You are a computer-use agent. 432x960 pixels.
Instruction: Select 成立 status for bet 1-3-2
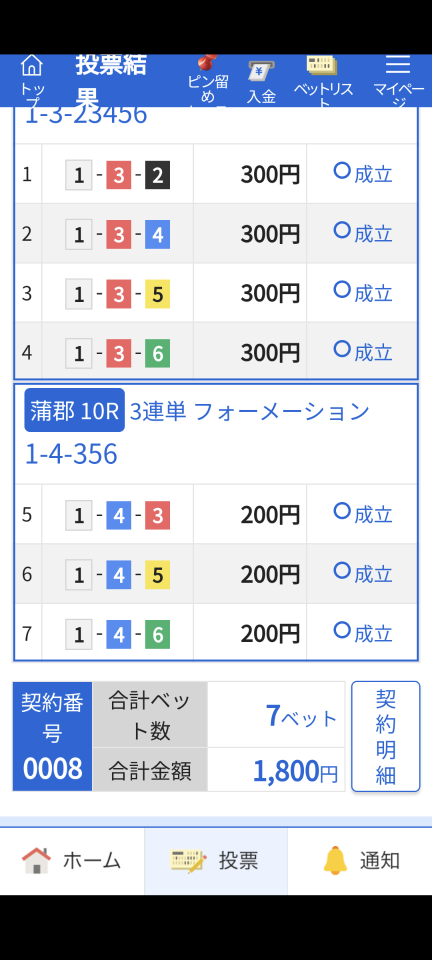coord(363,174)
